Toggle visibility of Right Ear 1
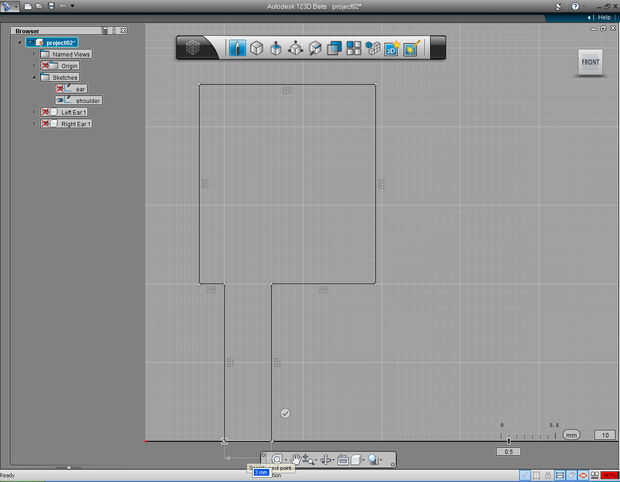 click(x=45, y=123)
